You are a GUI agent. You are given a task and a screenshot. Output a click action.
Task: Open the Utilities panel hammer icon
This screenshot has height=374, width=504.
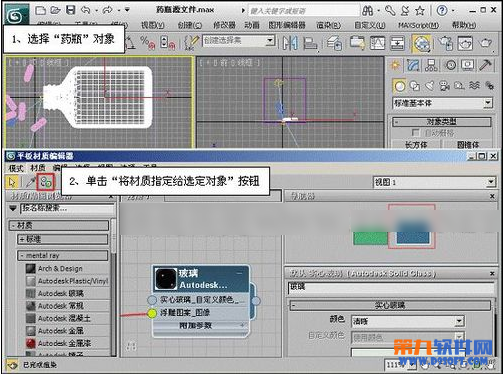[x=486, y=65]
